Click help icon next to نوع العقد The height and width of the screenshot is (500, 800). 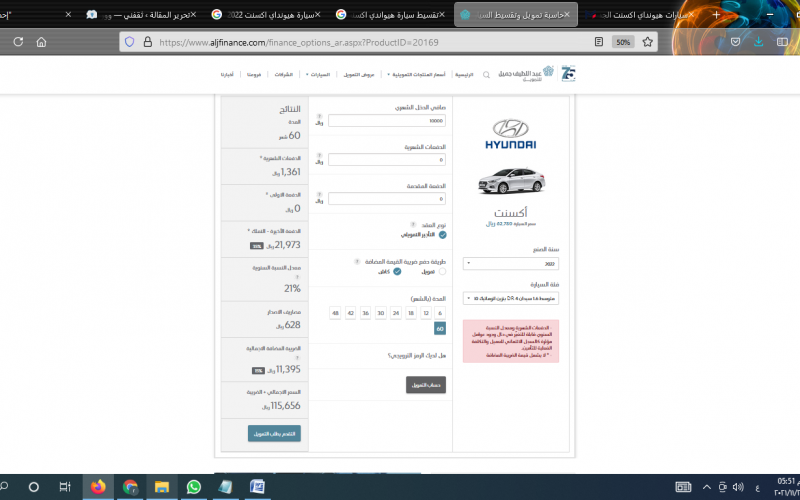[x=413, y=224]
